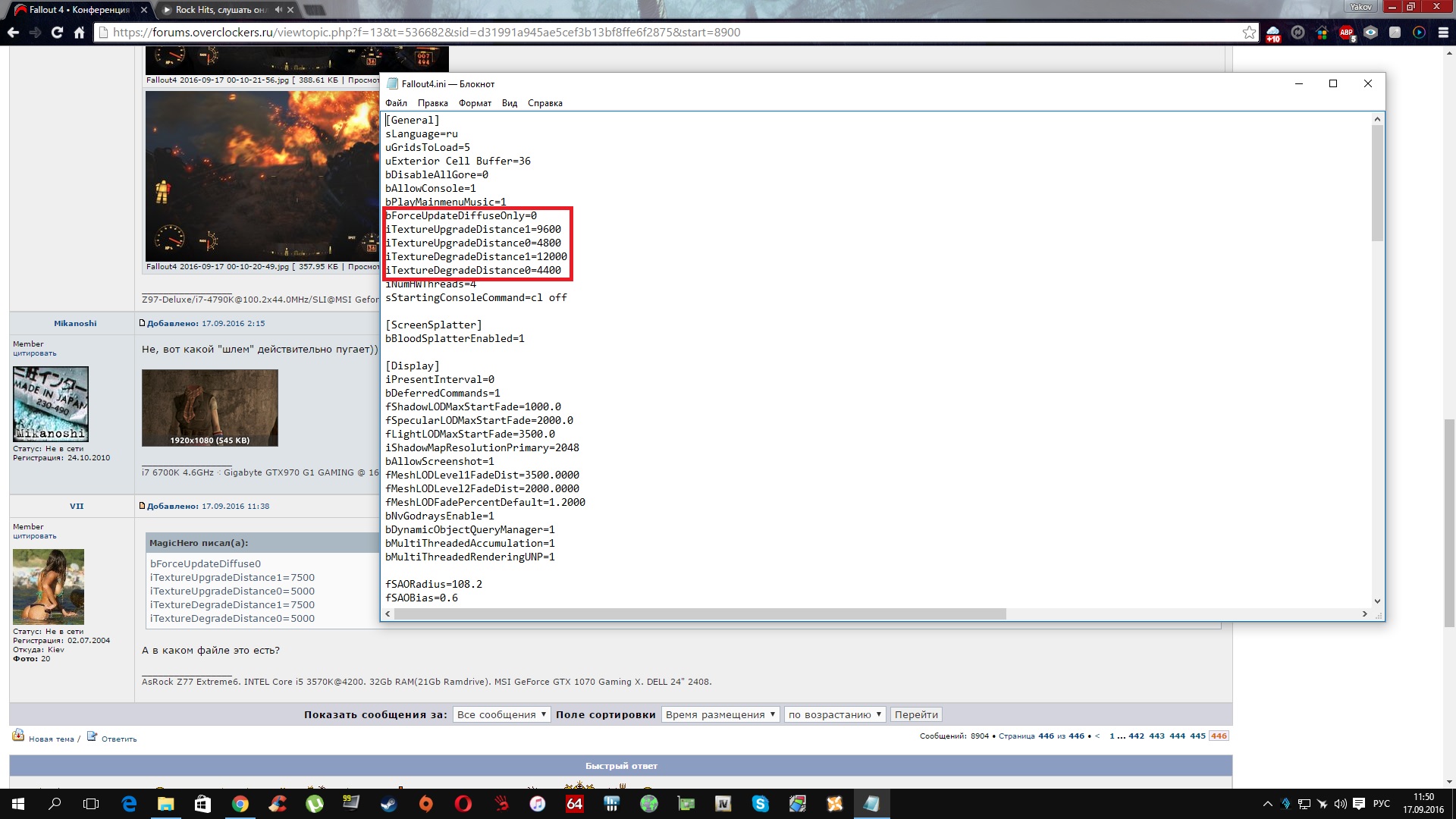Click eye-shaped extension icon in toolbar
1456x819 pixels.
[1370, 33]
